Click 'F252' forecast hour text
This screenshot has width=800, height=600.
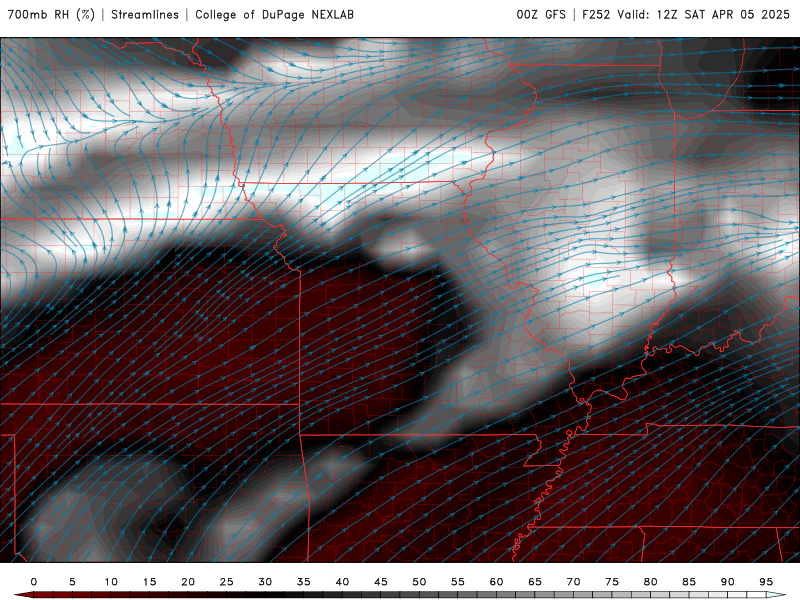(x=596, y=15)
